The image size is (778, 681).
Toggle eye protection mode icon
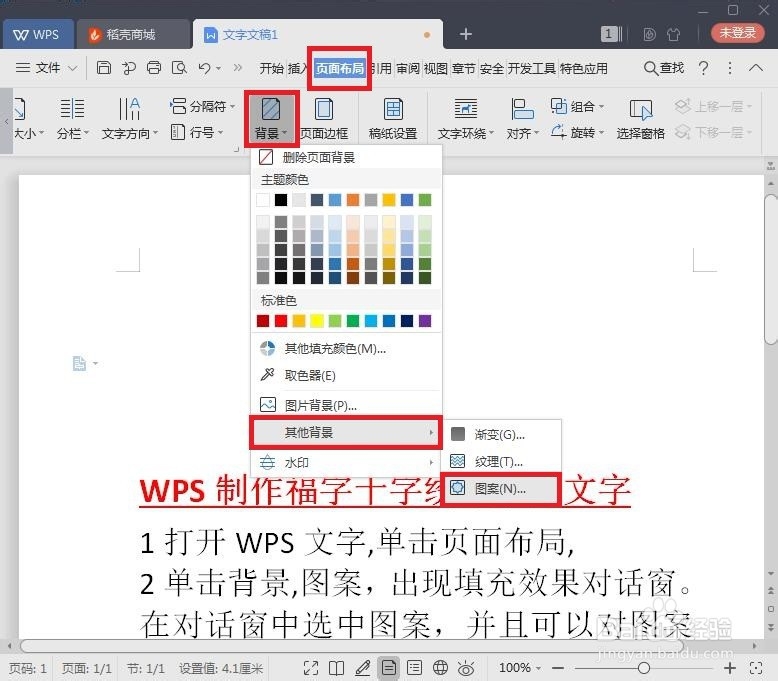tap(466, 669)
